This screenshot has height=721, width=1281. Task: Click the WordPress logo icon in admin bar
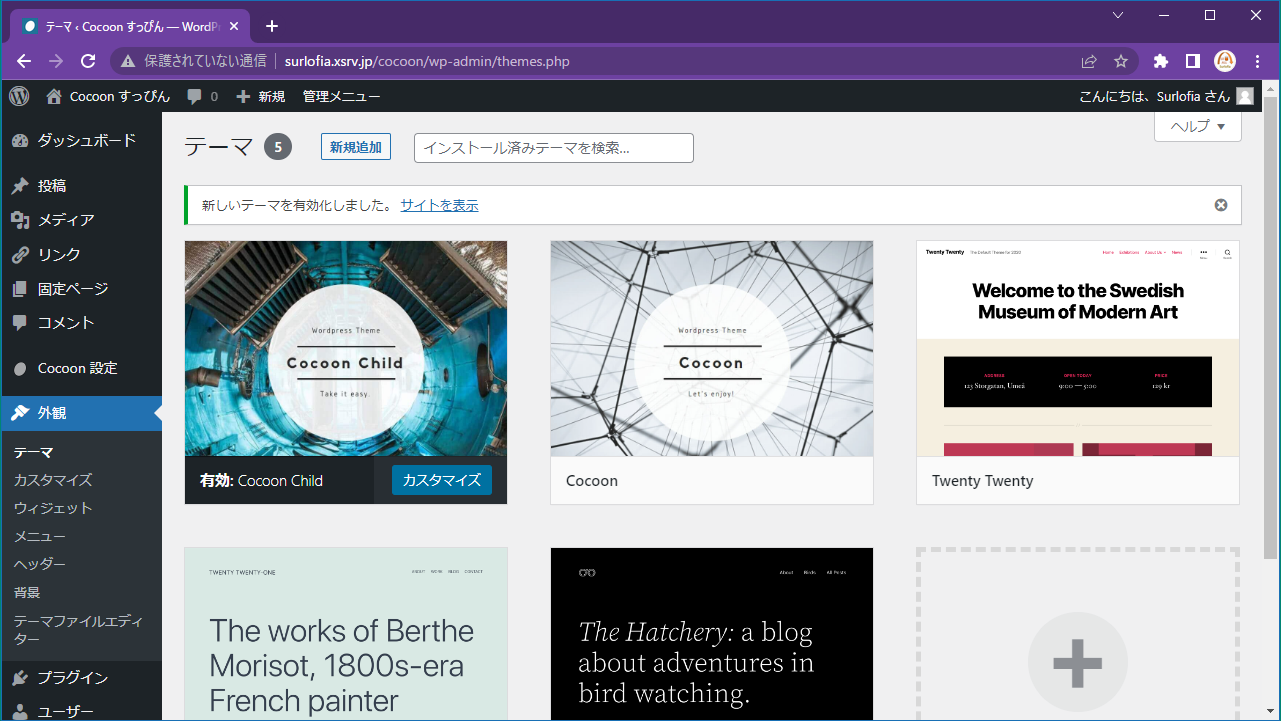(x=19, y=96)
